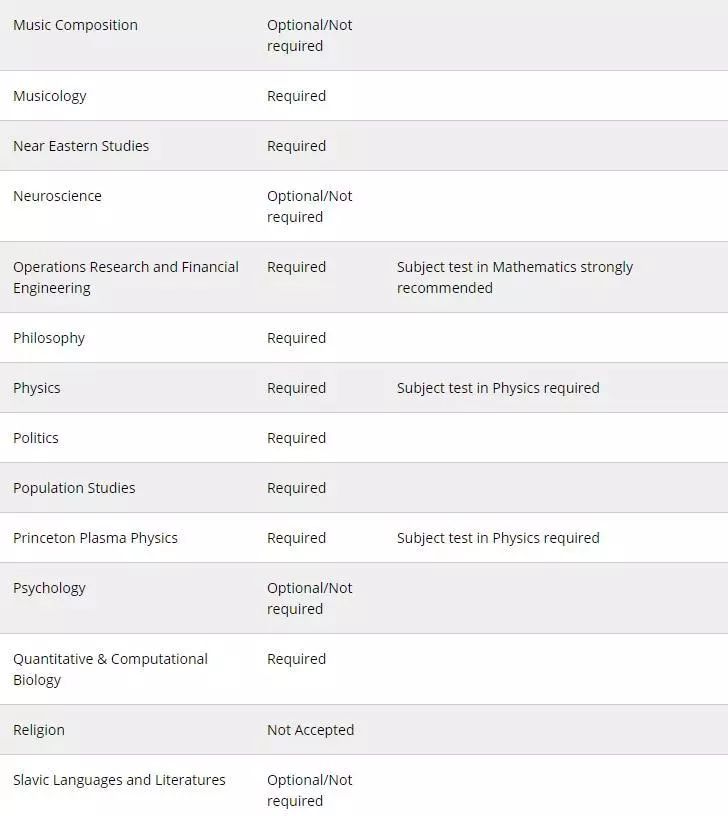Select the Psychology row label
Screen dimensions: 728x816
point(49,588)
